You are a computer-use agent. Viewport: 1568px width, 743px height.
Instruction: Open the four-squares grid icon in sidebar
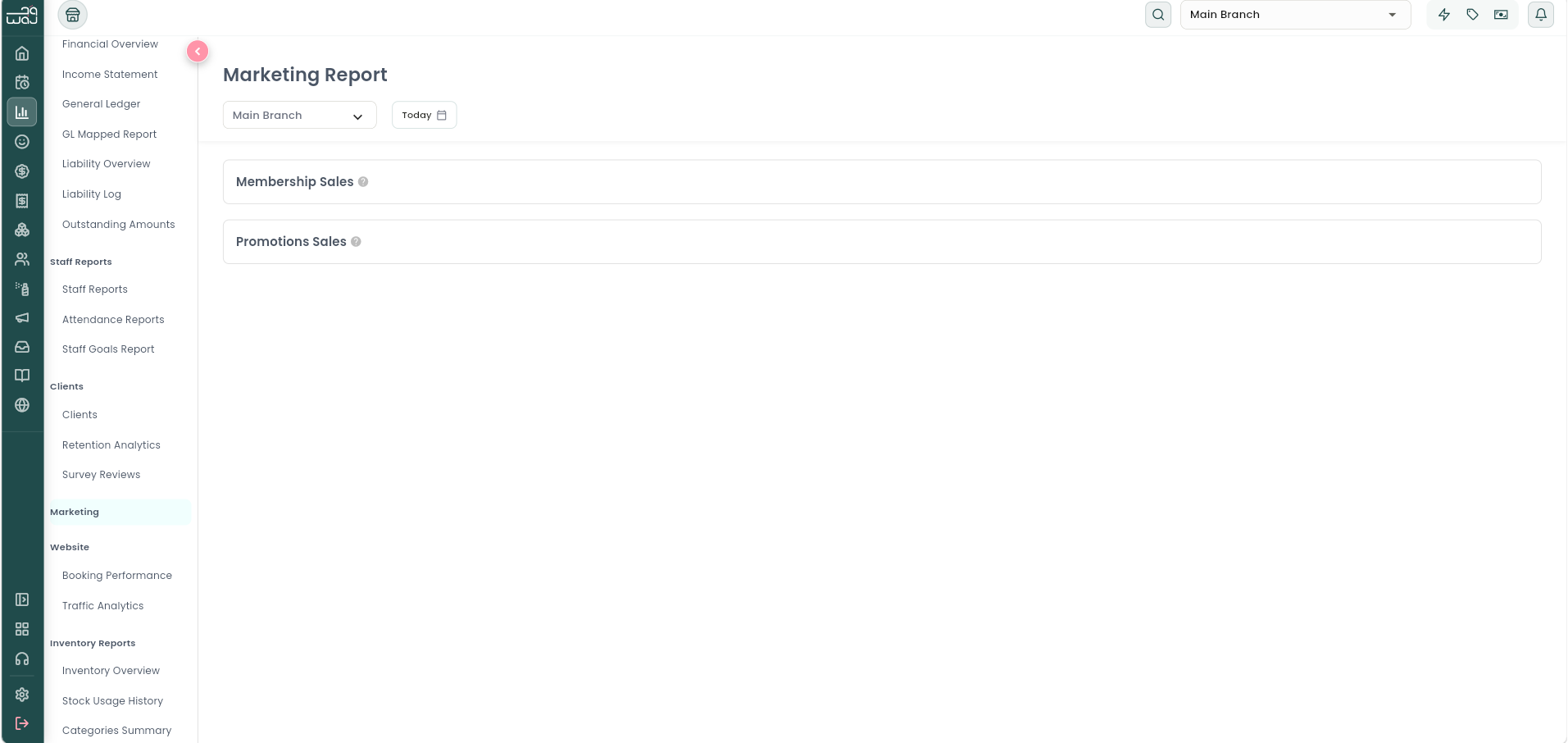tap(22, 629)
